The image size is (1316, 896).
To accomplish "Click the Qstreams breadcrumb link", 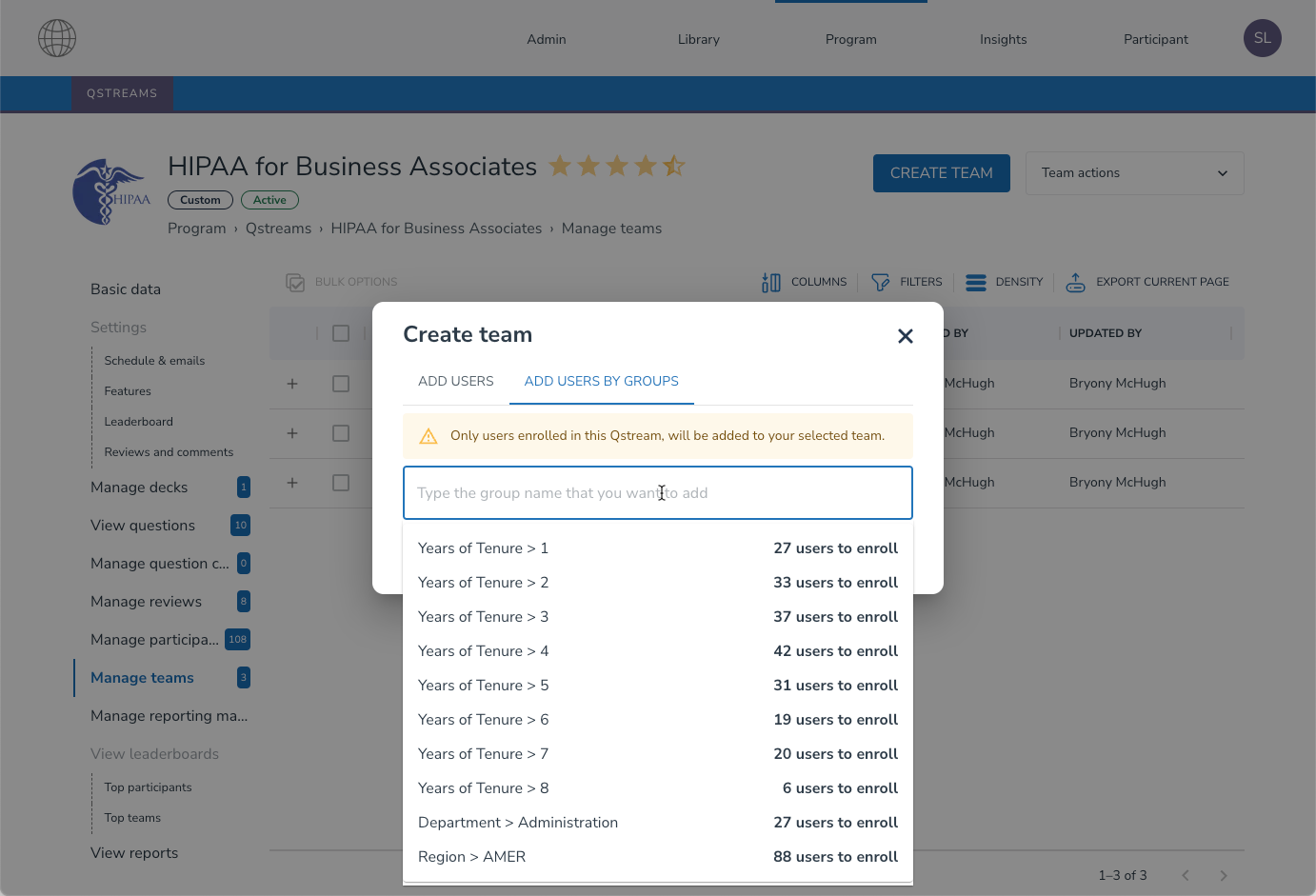I will tap(278, 229).
